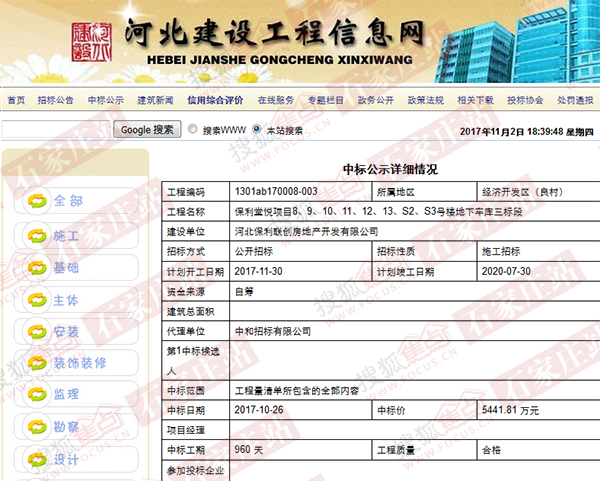Image resolution: width=600 pixels, height=481 pixels.
Task: Click funding source value 自筹
Action: [244, 292]
